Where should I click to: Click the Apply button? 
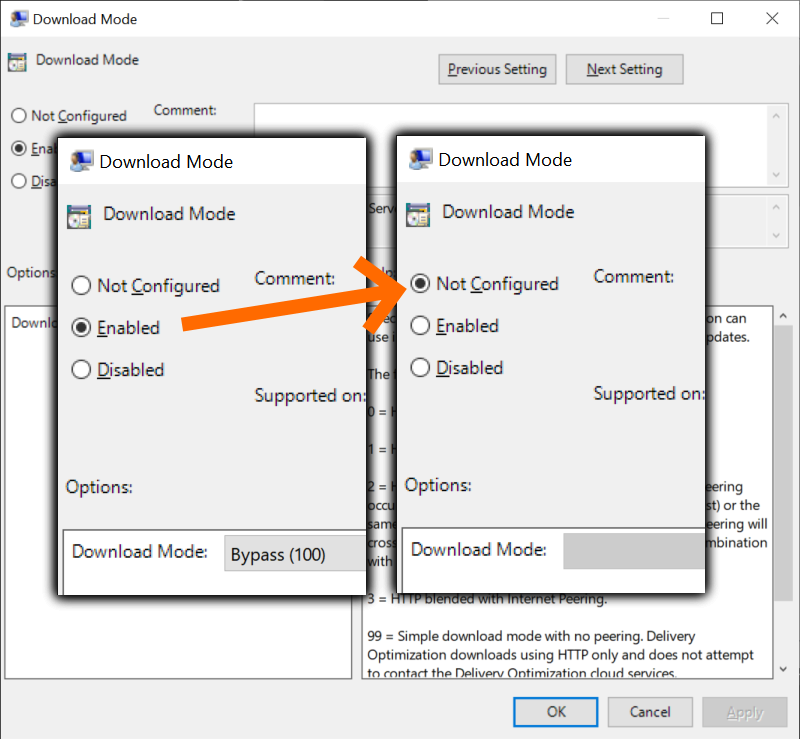(745, 712)
